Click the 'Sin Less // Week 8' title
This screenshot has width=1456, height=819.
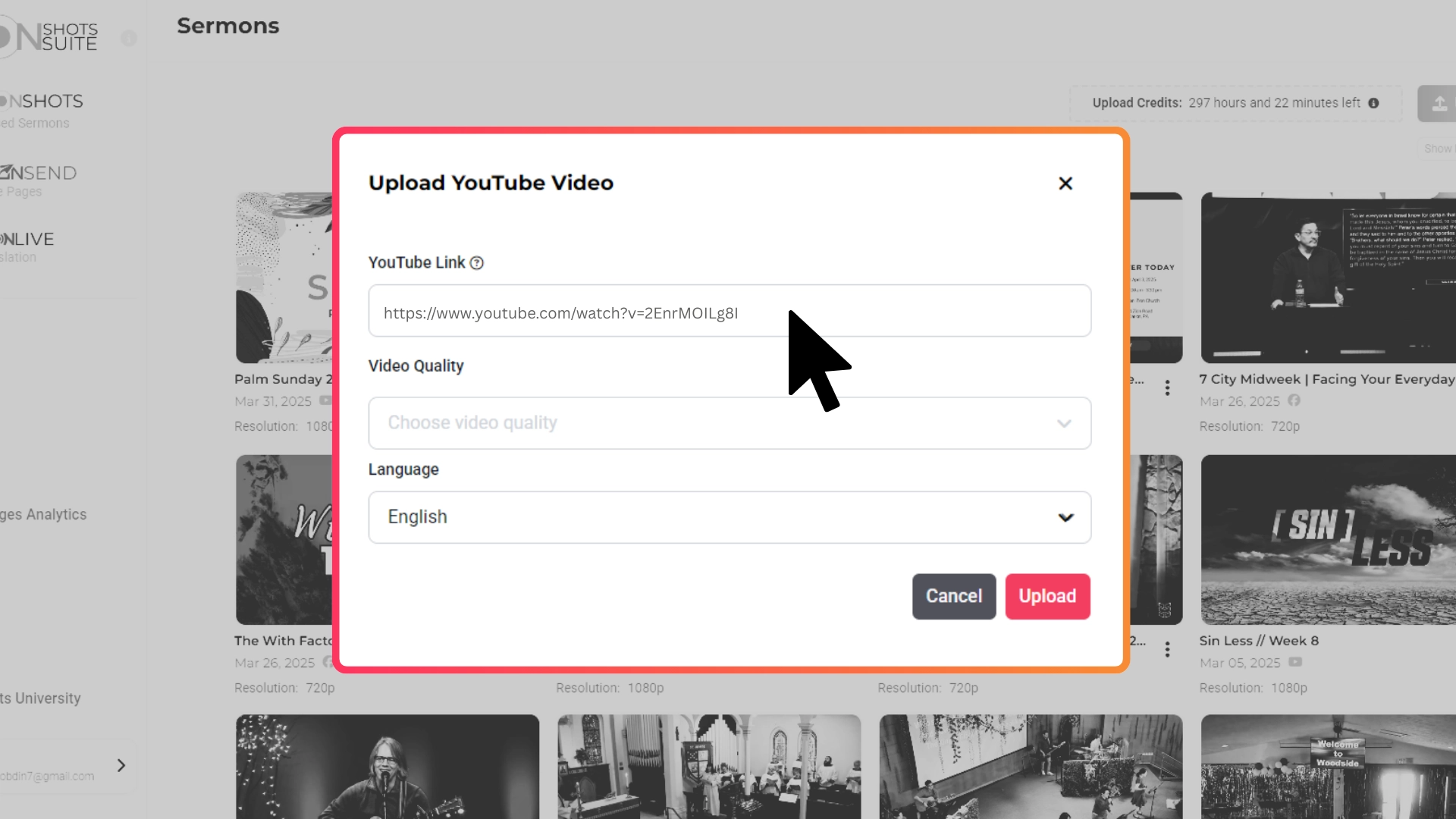pyautogui.click(x=1259, y=641)
